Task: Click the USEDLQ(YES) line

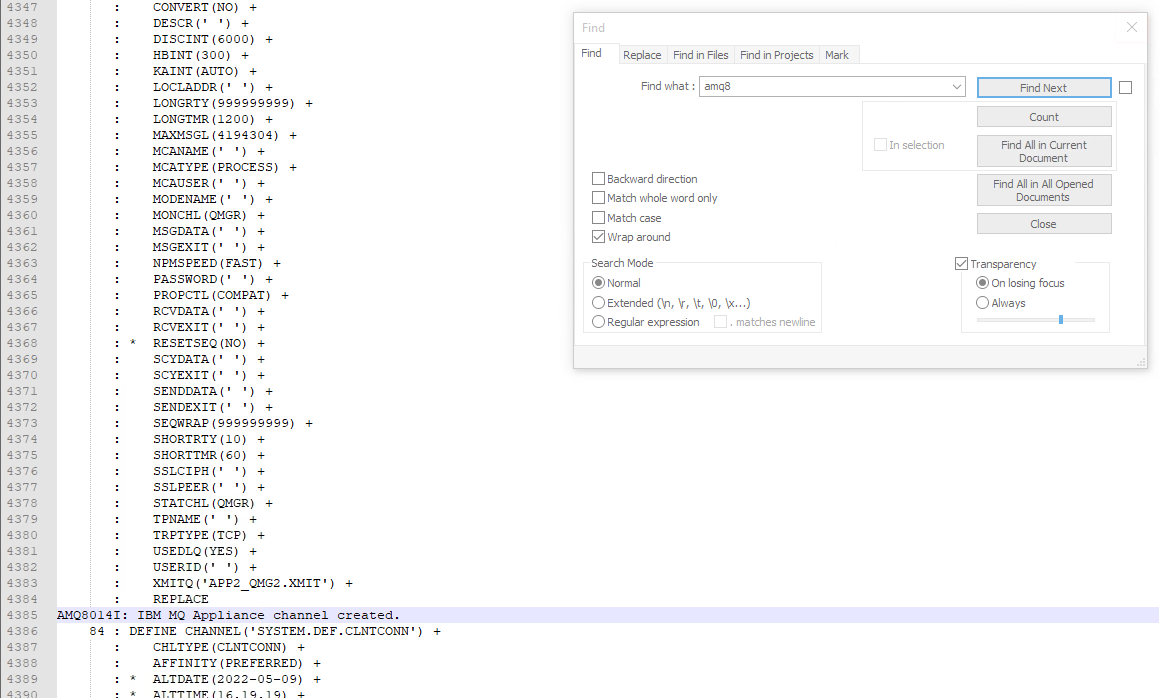Action: 205,552
